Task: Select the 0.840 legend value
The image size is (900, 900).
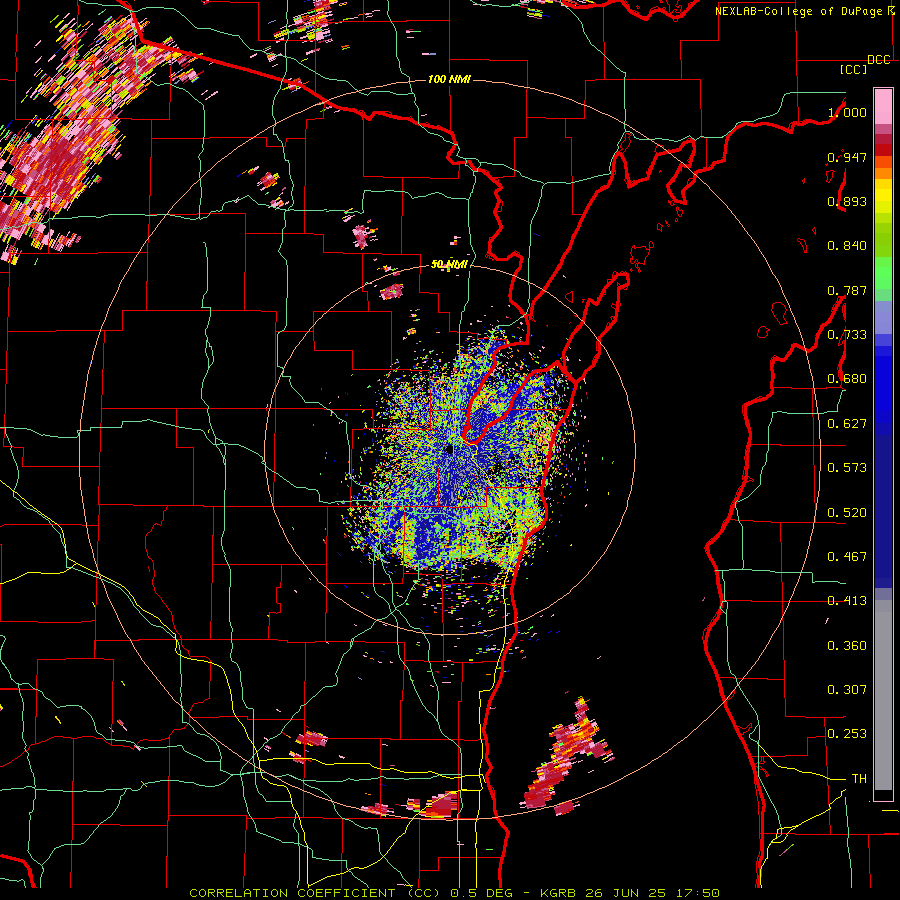Action: tap(847, 246)
